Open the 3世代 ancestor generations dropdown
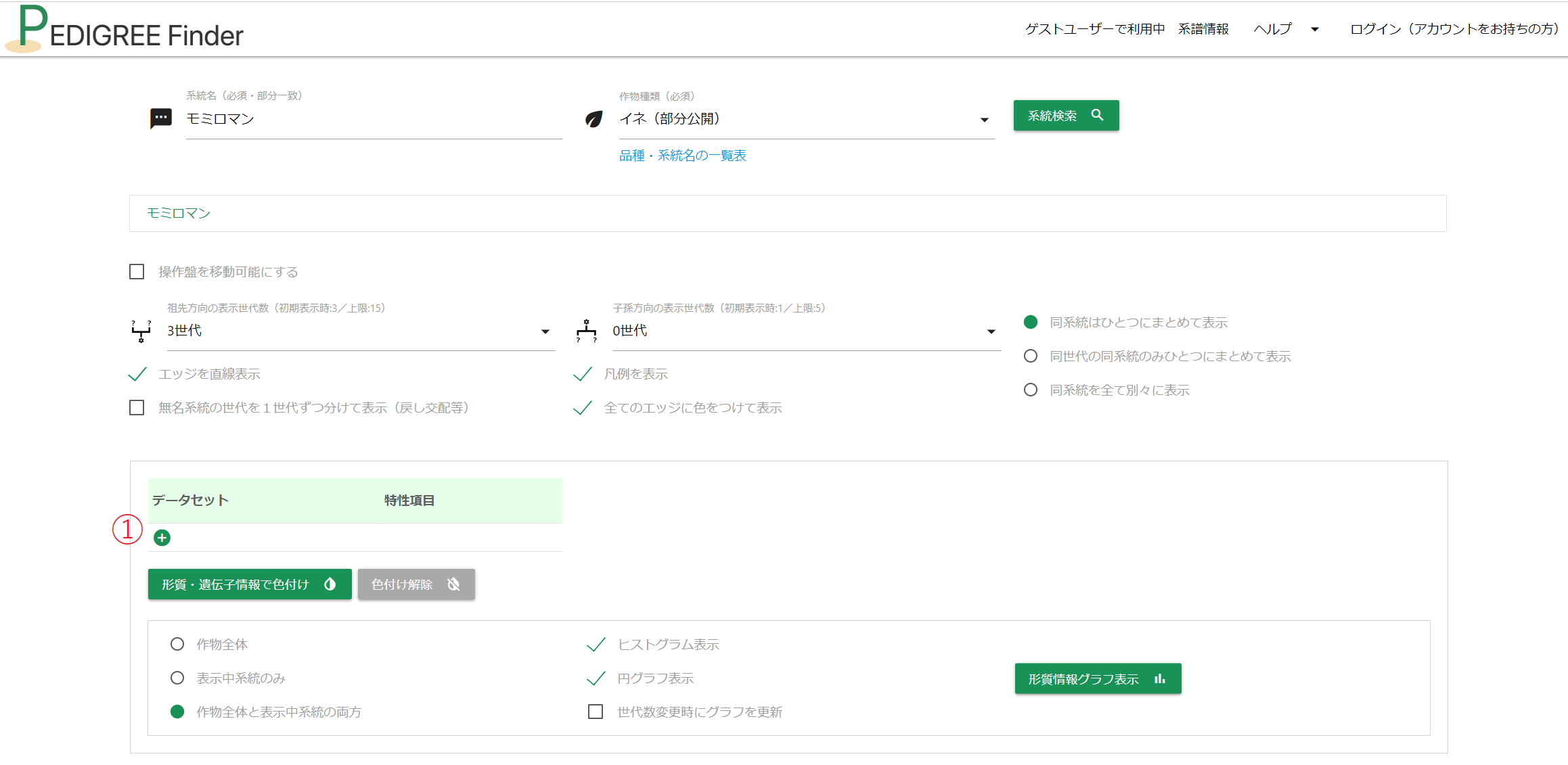The width and height of the screenshot is (1568, 765). pos(545,331)
